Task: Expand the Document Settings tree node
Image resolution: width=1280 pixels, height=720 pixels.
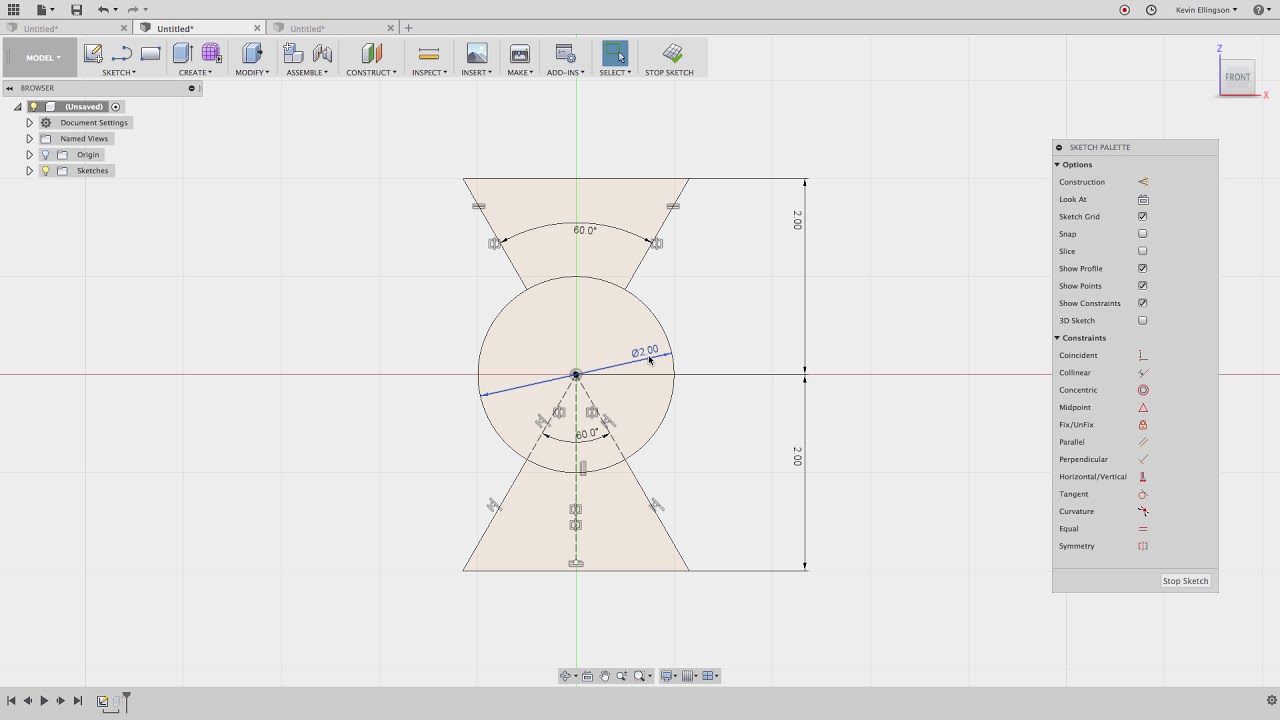Action: click(x=30, y=123)
